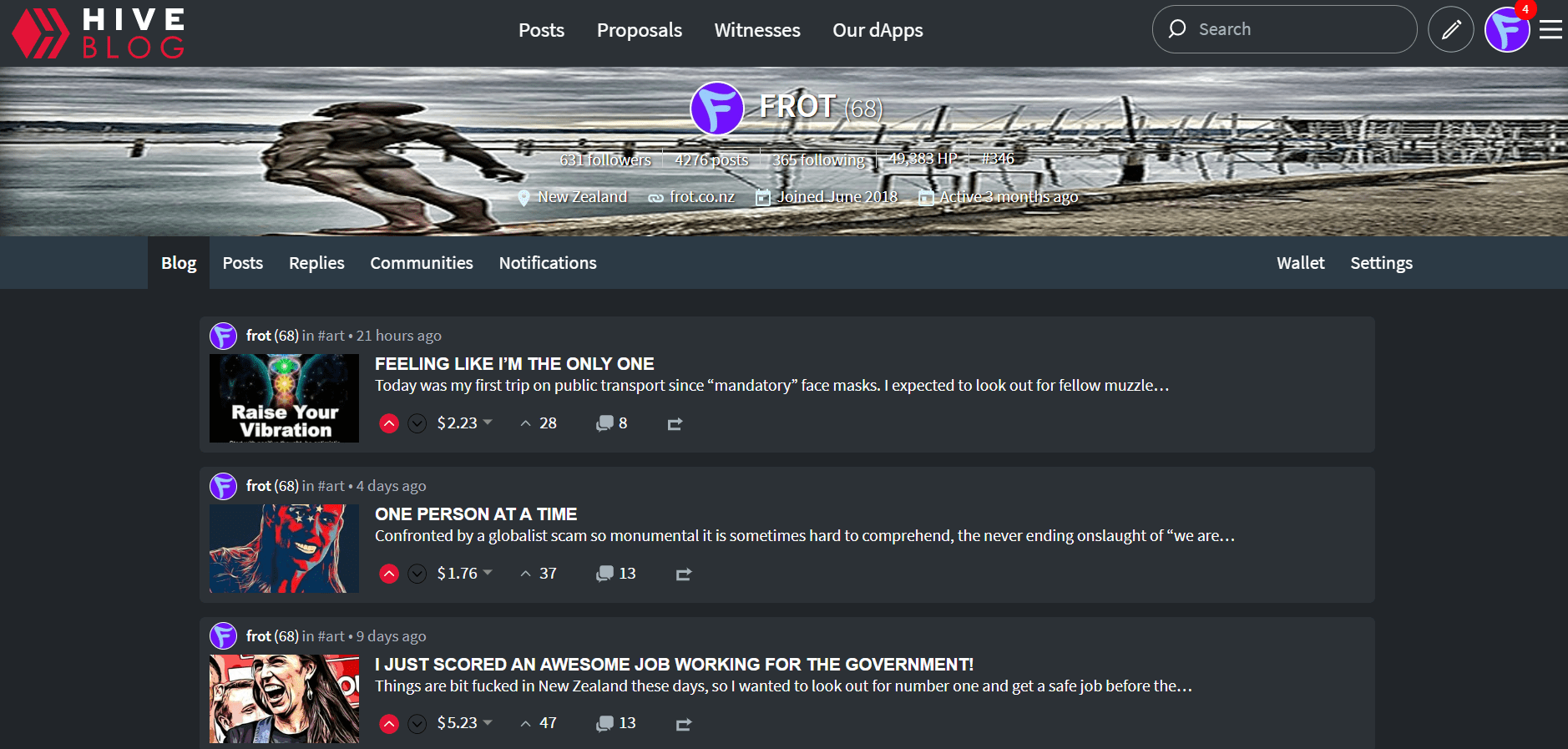Viewport: 1568px width, 749px height.
Task: Toggle upvote on the government job post
Action: point(389,724)
